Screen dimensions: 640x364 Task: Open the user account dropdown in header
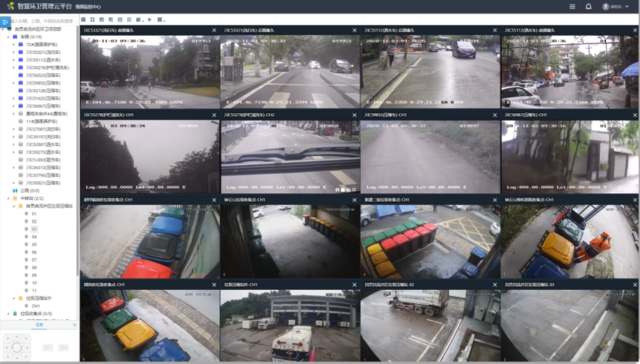[616, 7]
